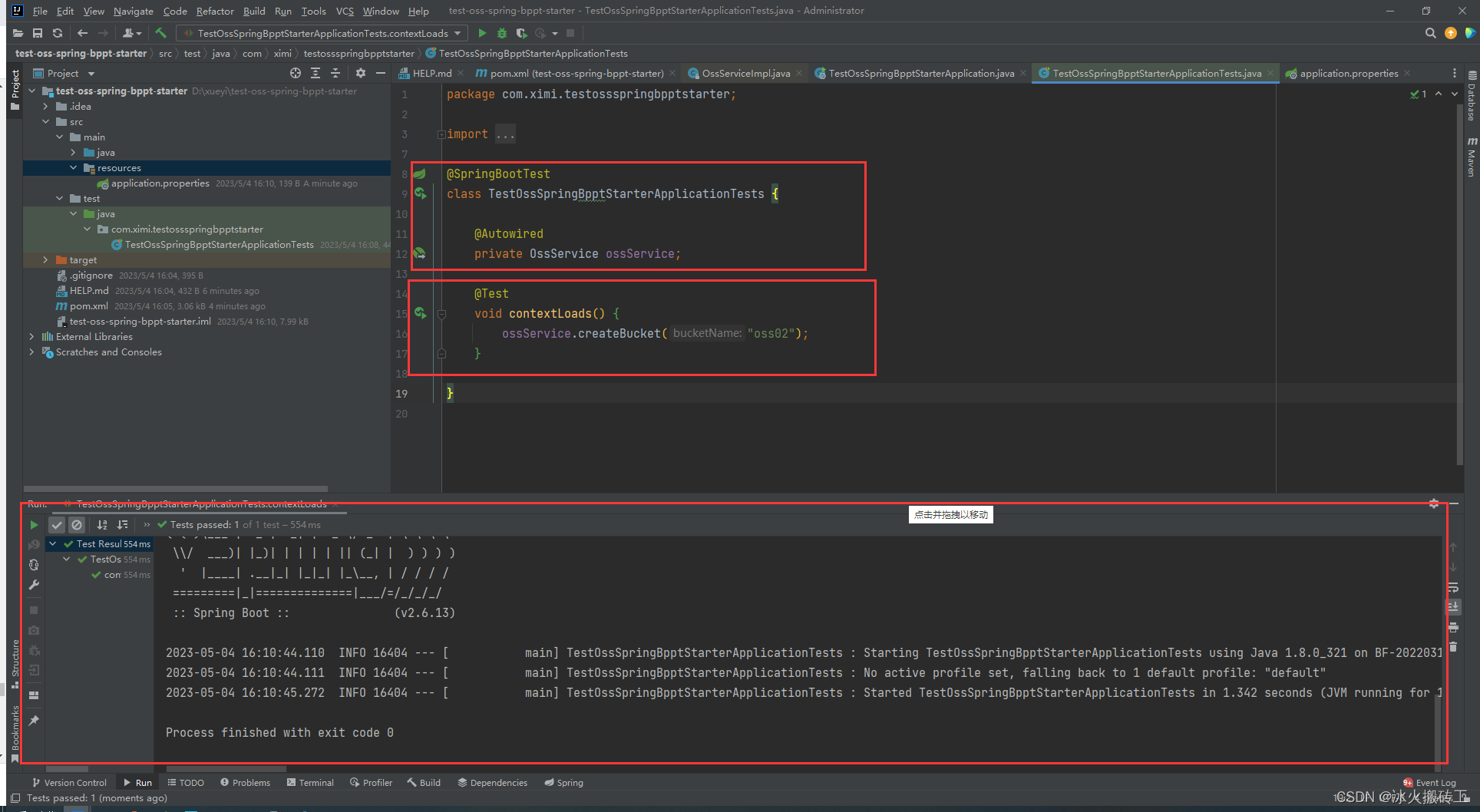Click the gutter run icon beside contextLoads
This screenshot has height=812, width=1480.
[420, 313]
